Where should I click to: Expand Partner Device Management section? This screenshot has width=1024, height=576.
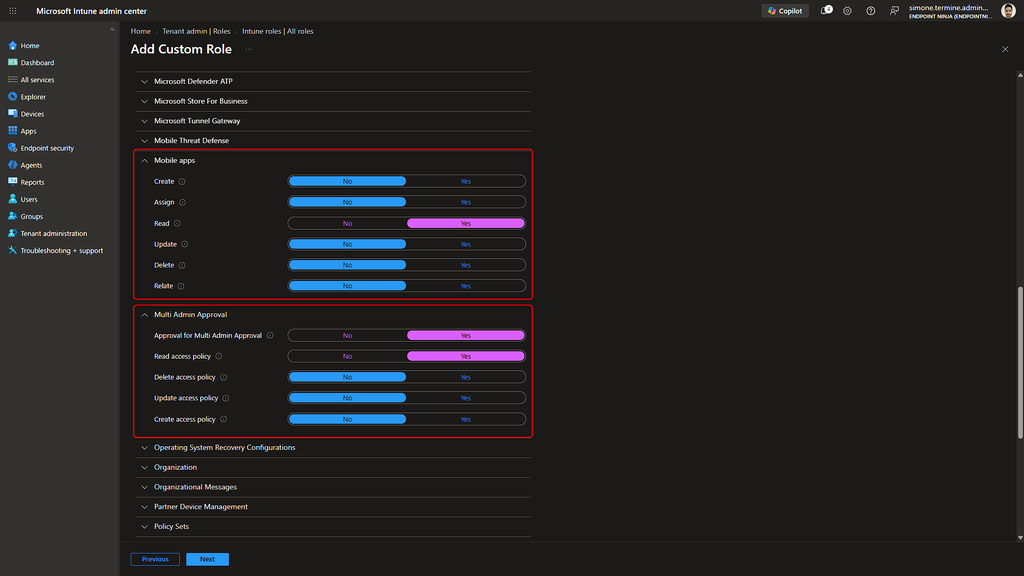pyautogui.click(x=332, y=507)
